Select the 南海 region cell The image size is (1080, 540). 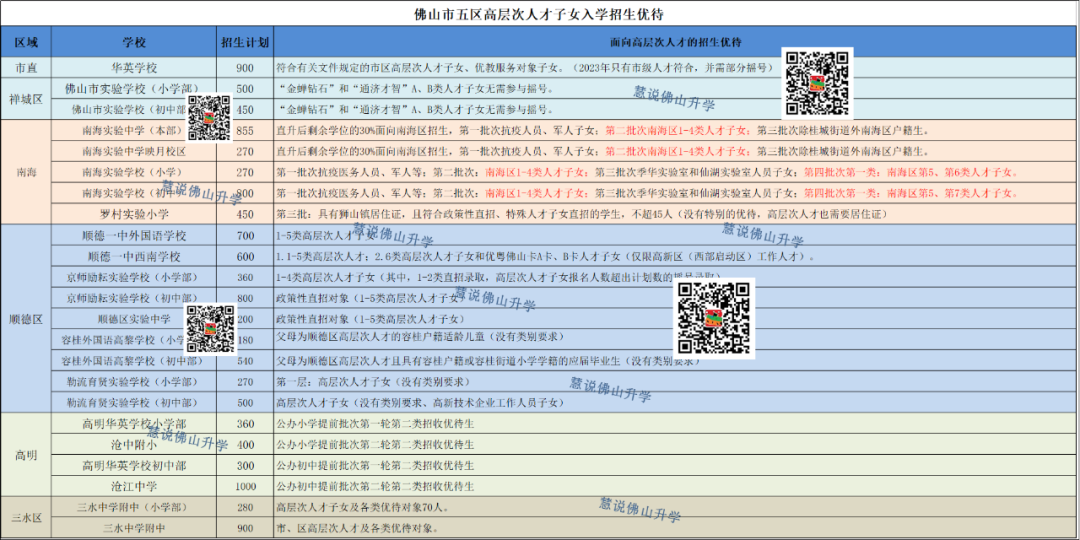click(x=26, y=172)
